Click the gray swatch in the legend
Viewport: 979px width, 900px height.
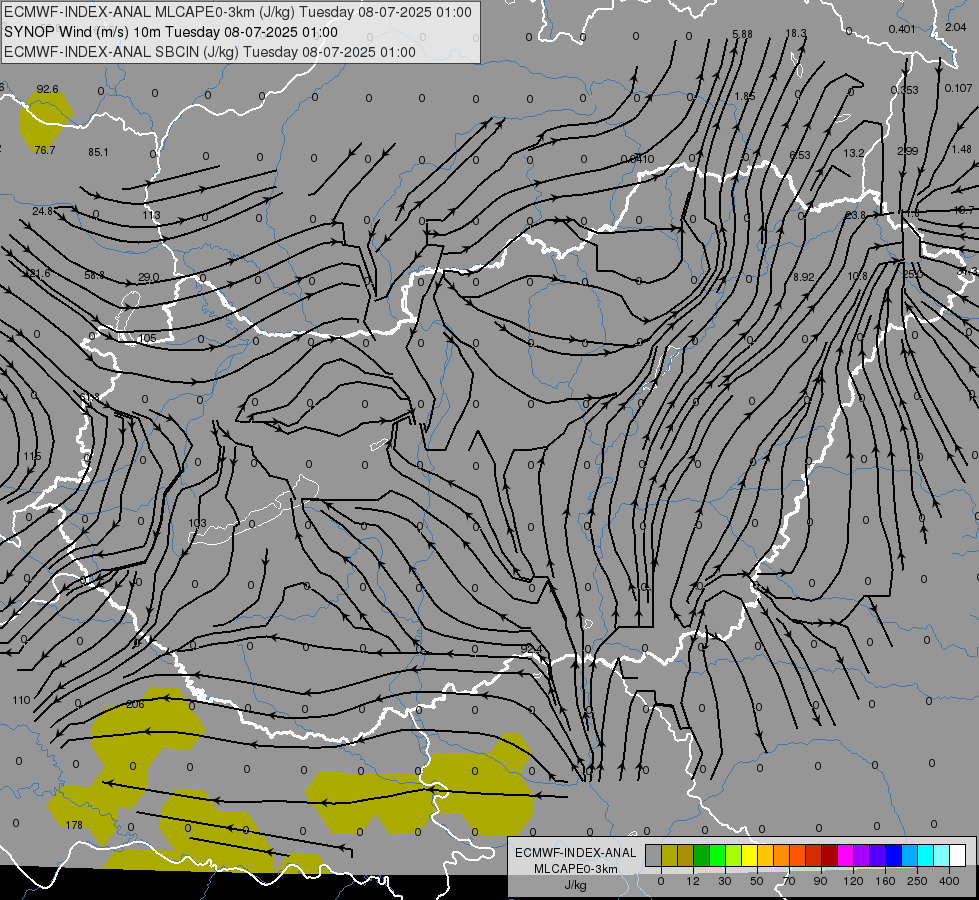point(654,855)
